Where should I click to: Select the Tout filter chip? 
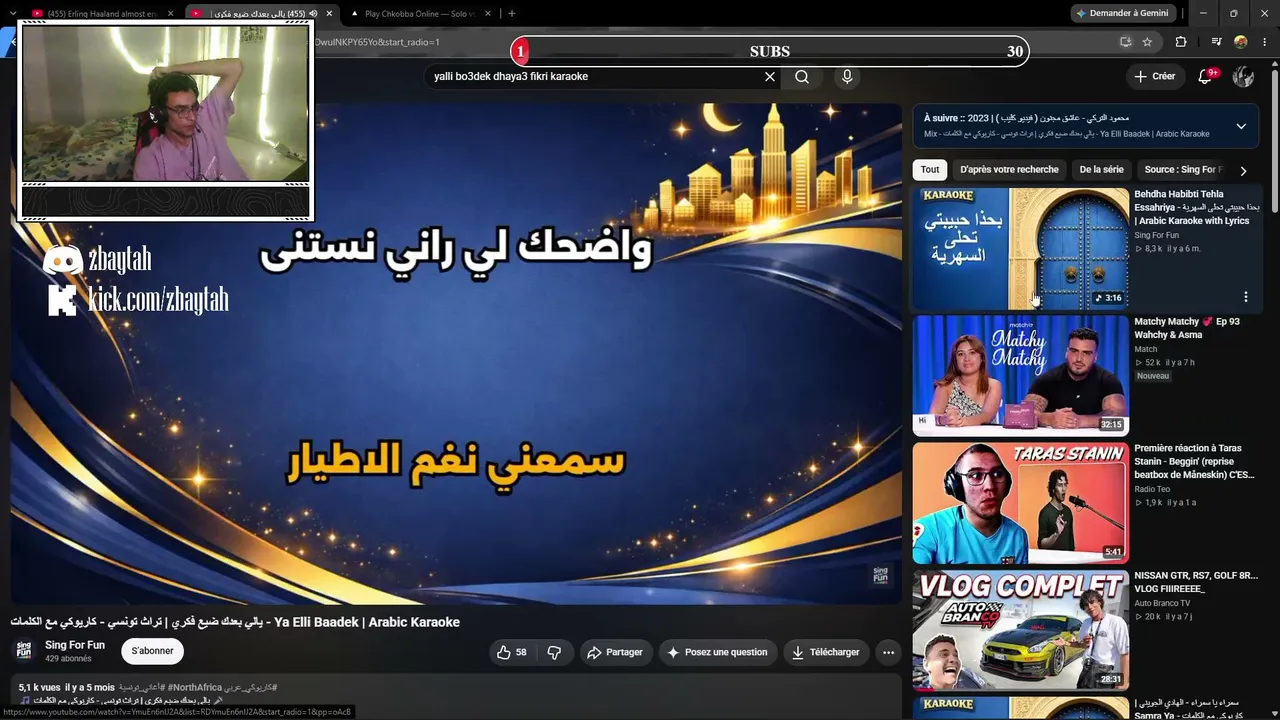pos(930,170)
